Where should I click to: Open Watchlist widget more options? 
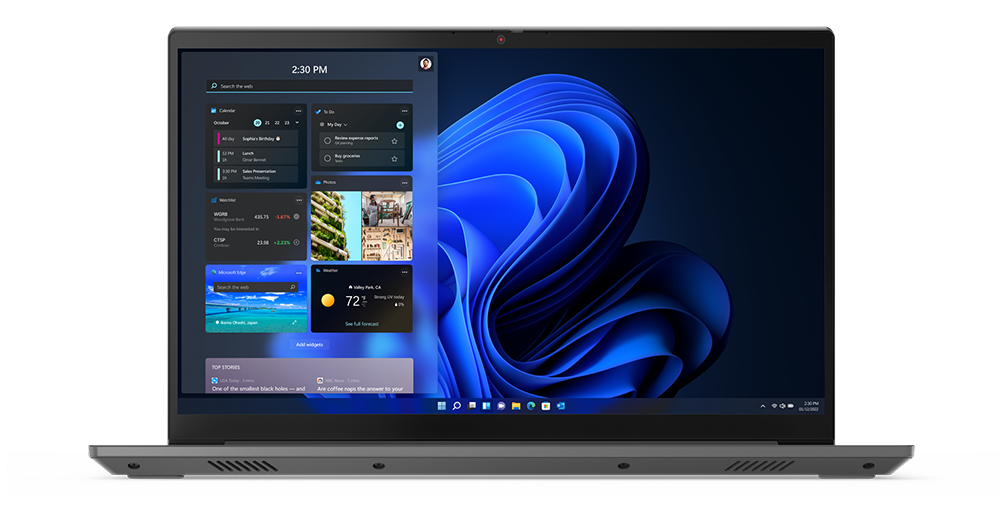298,200
